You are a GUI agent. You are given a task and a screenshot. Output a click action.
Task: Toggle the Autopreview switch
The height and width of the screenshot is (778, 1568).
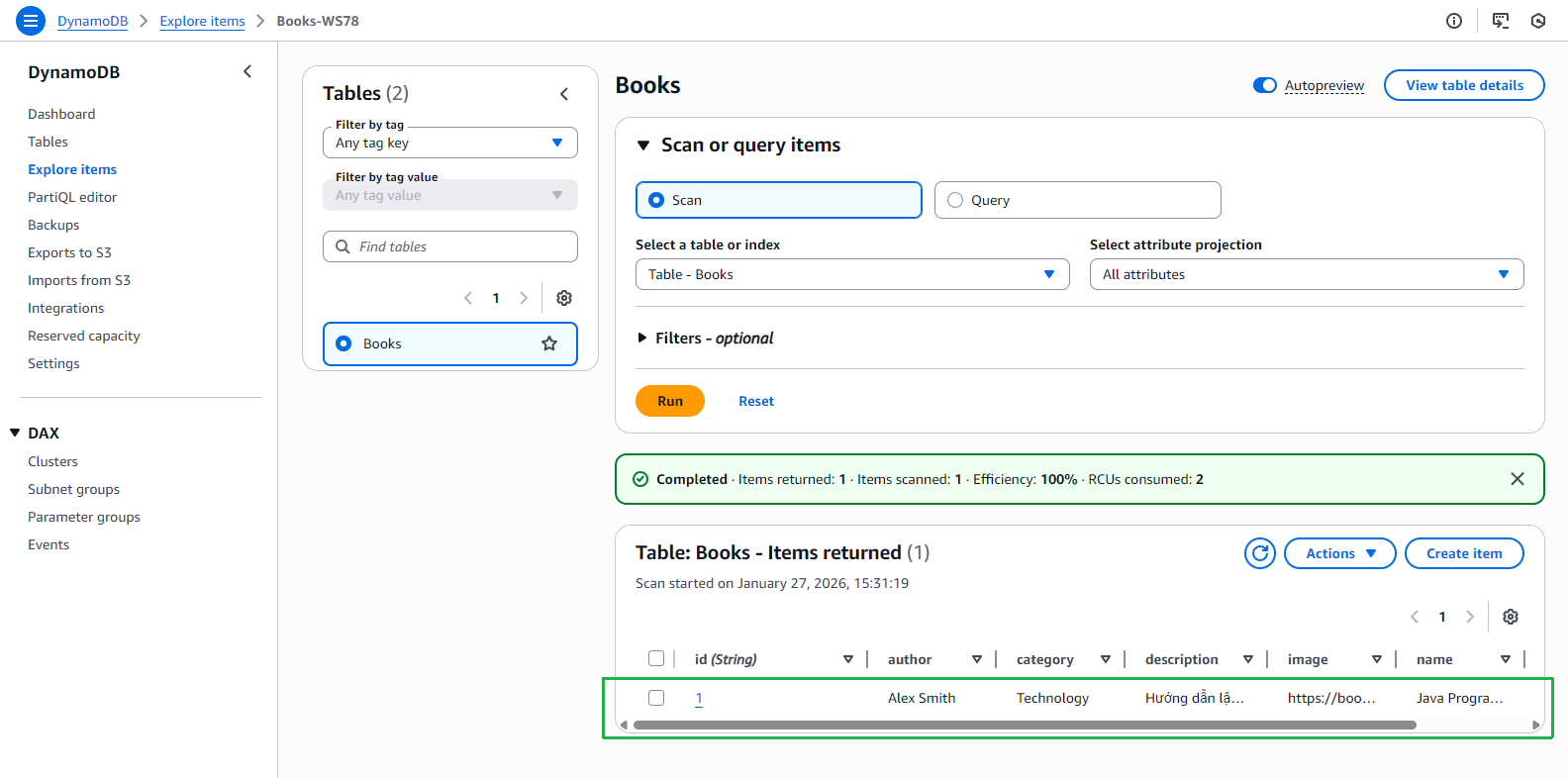pos(1265,85)
